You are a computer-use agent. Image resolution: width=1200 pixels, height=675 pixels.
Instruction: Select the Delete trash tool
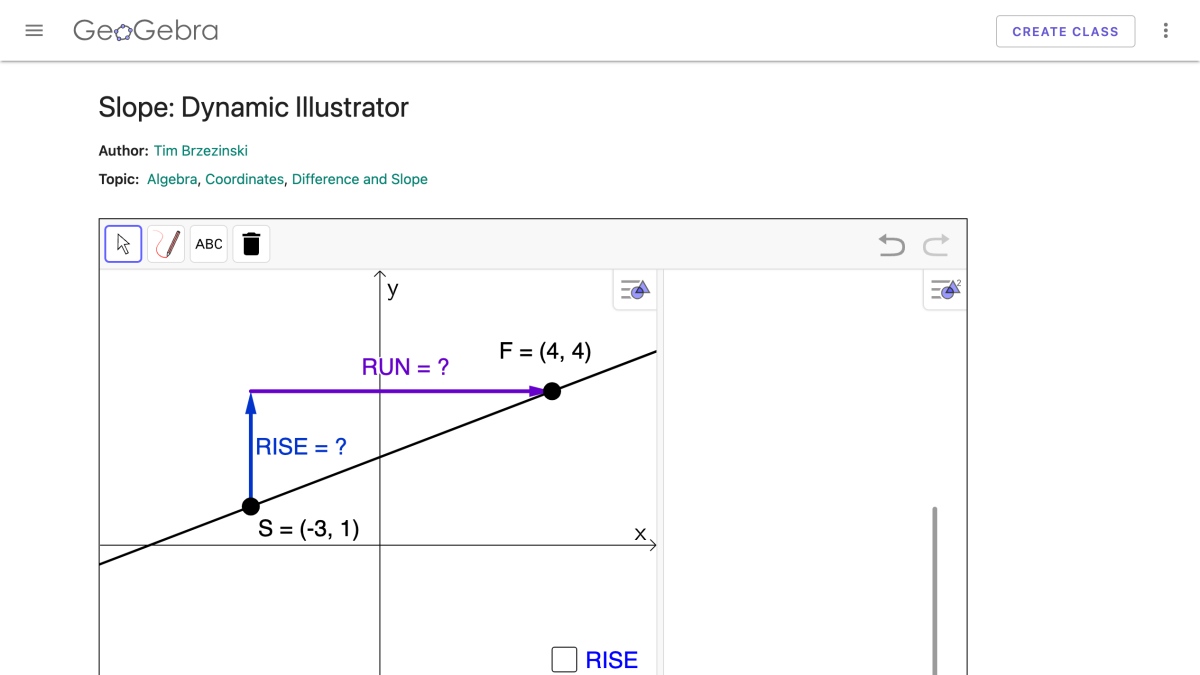point(251,243)
